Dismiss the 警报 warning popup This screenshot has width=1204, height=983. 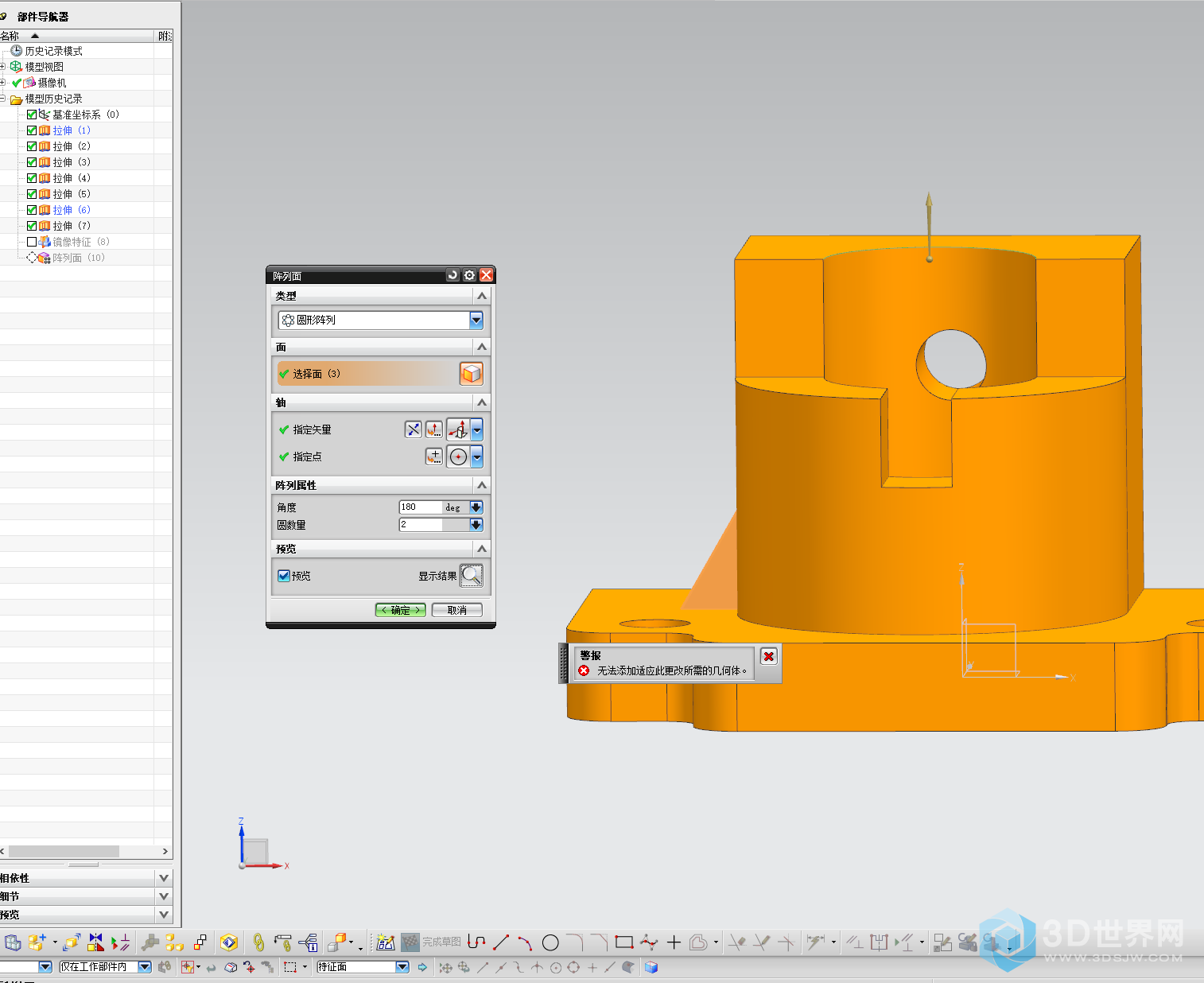(768, 656)
